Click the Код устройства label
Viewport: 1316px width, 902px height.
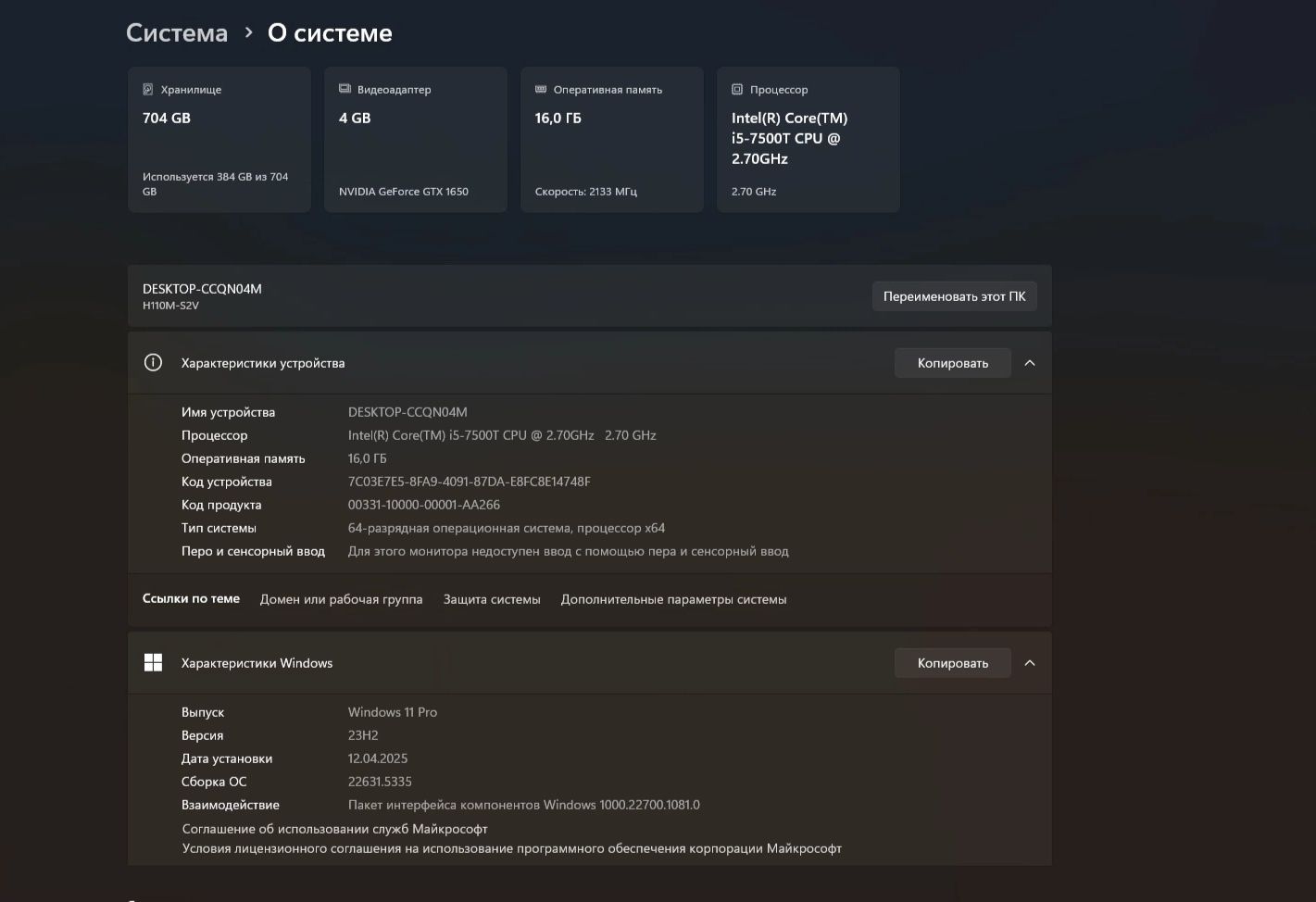click(227, 482)
